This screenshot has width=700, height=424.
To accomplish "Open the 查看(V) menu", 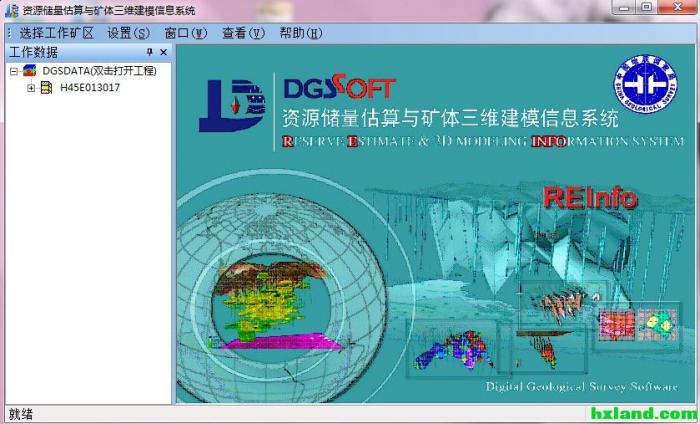I will click(x=243, y=33).
